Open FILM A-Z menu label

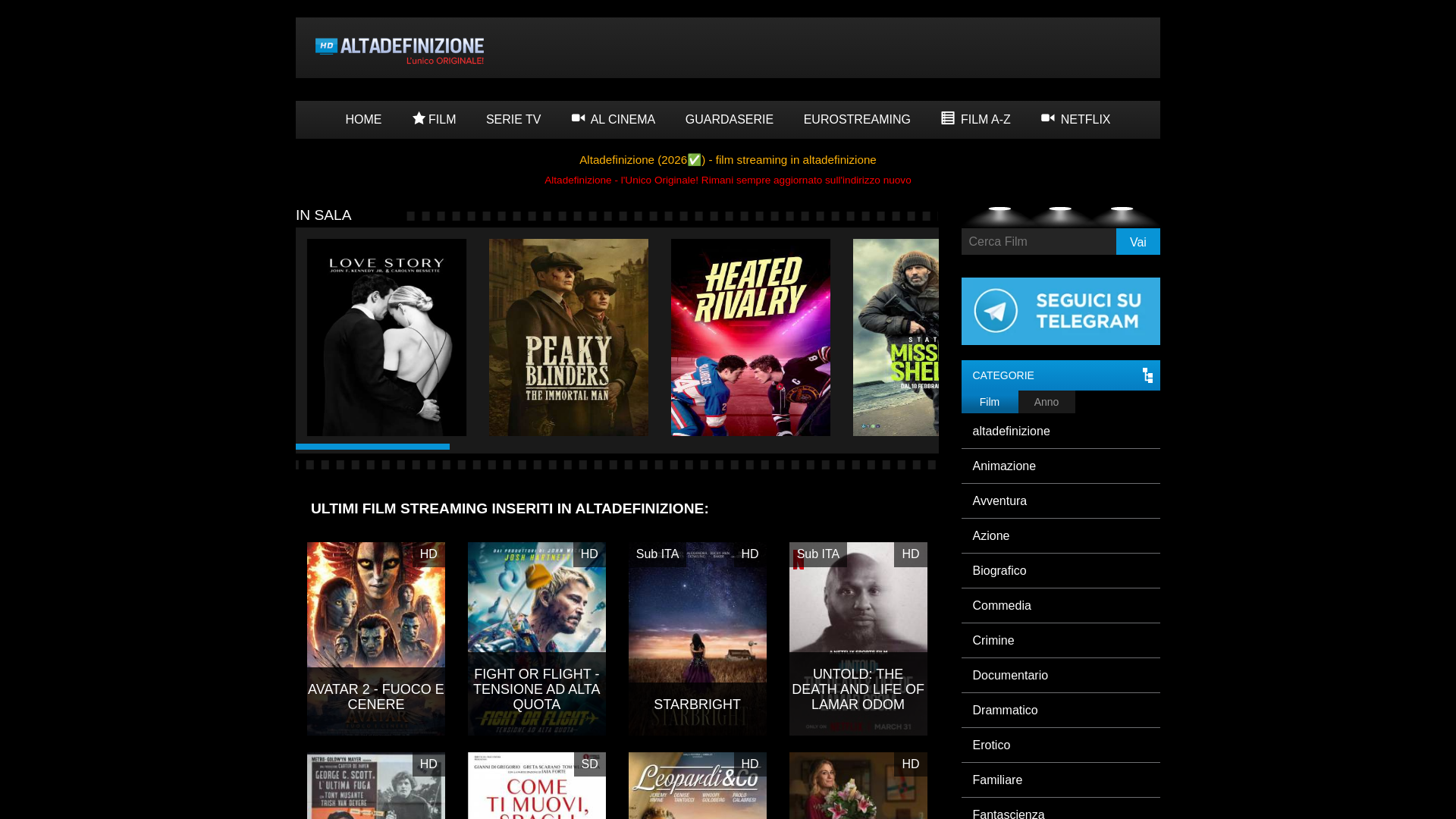(986, 120)
